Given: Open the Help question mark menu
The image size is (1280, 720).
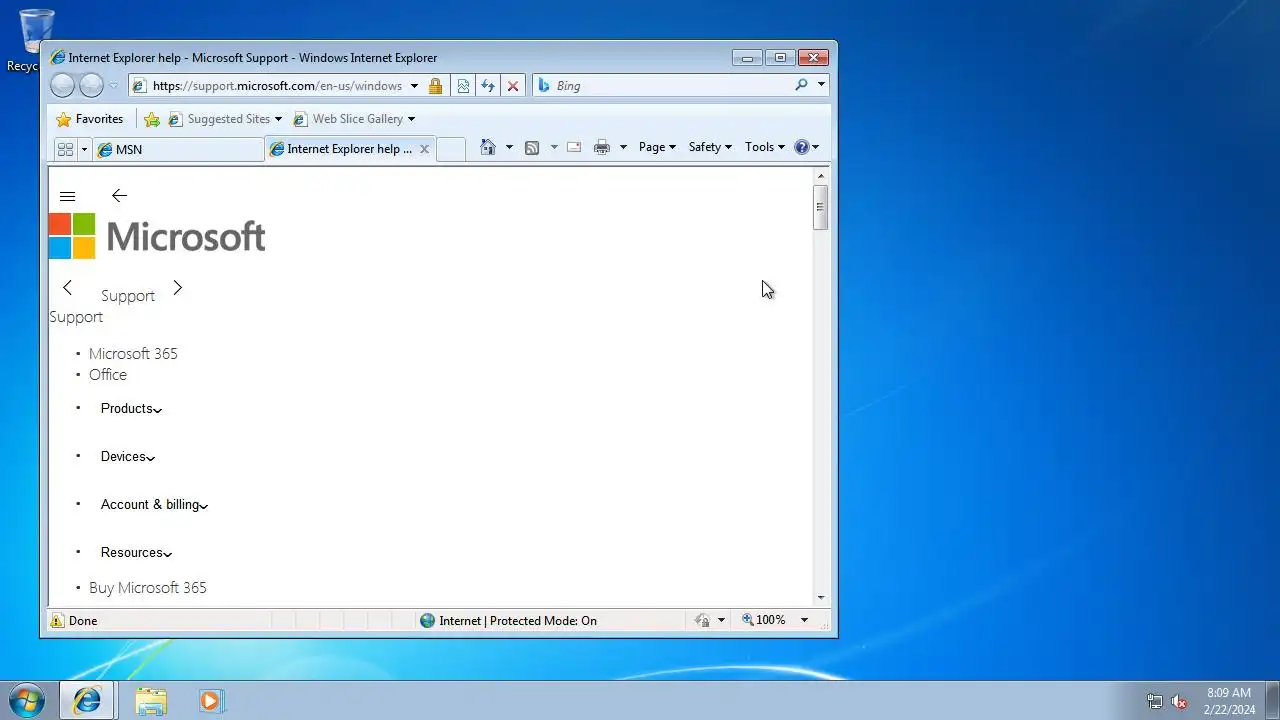Looking at the screenshot, I should (807, 147).
